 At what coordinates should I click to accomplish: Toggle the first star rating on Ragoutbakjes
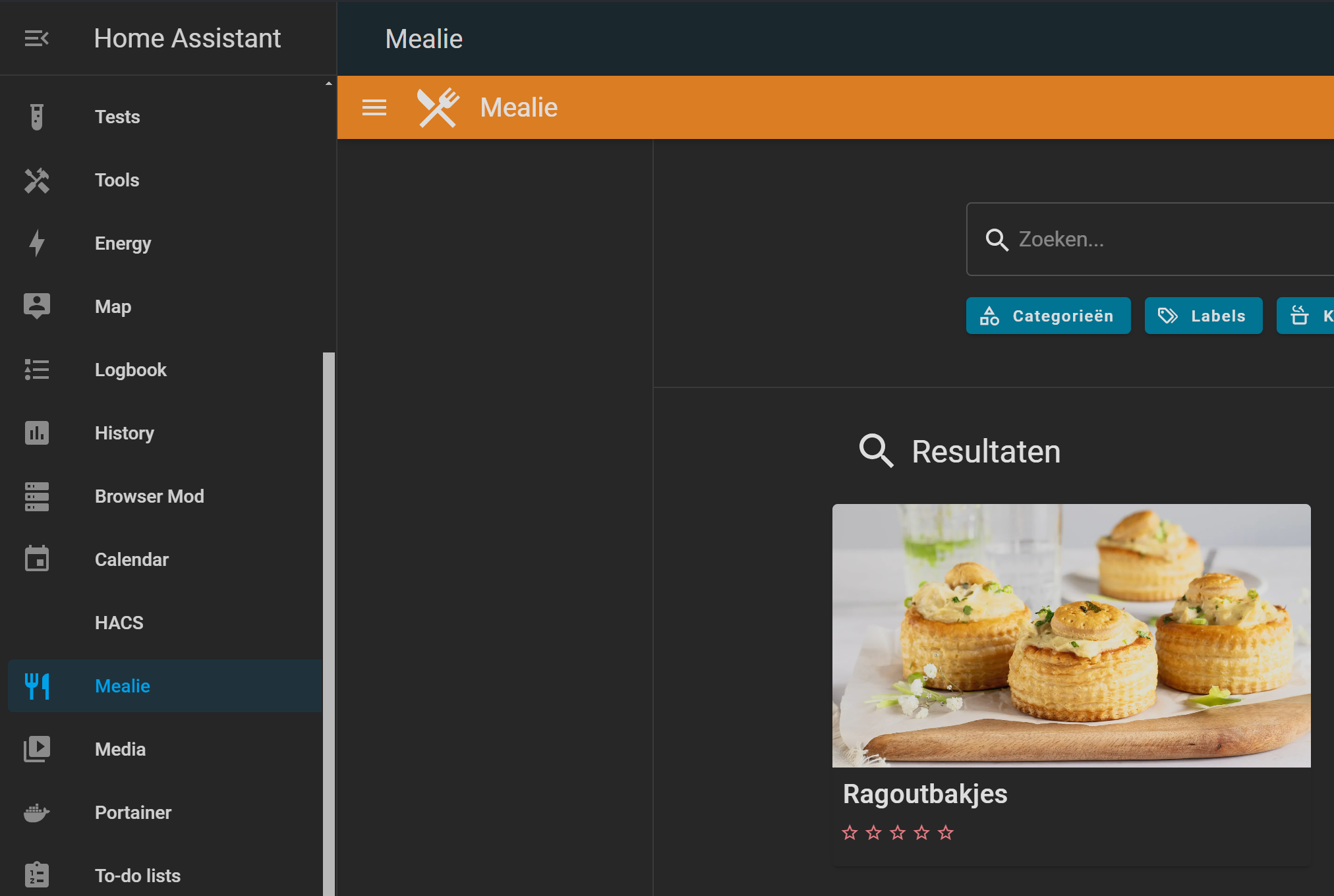851,832
